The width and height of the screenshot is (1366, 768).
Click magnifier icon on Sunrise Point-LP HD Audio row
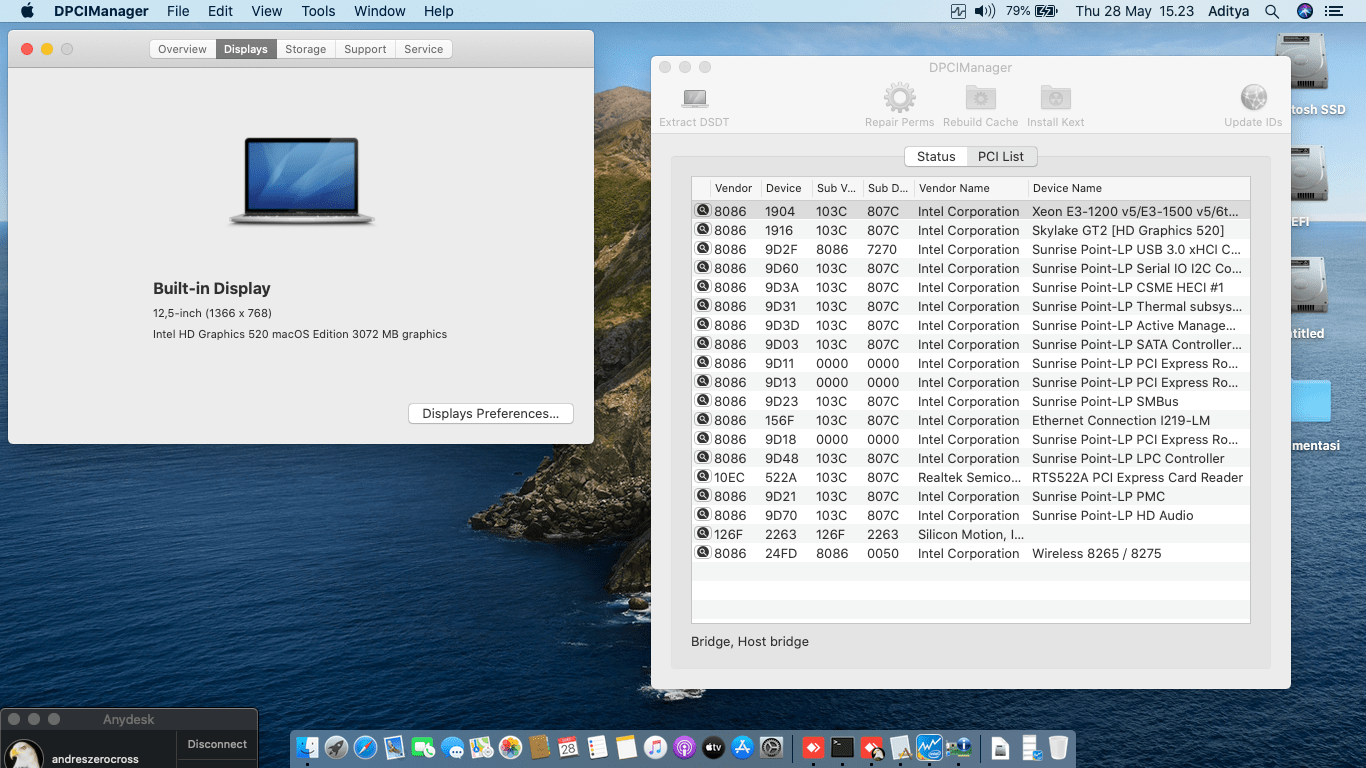703,515
